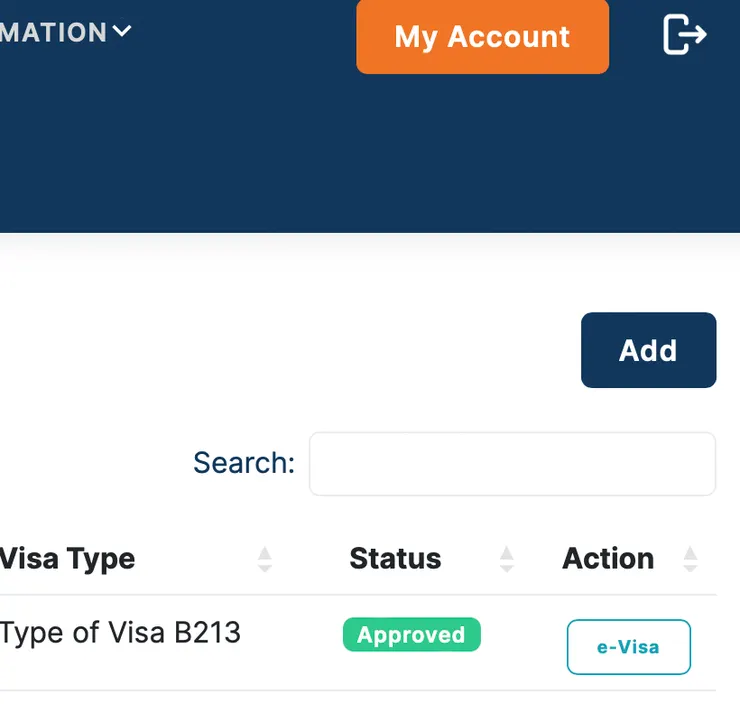The height and width of the screenshot is (704, 740).
Task: Sort Visa Type column descending arrow
Action: (264, 567)
